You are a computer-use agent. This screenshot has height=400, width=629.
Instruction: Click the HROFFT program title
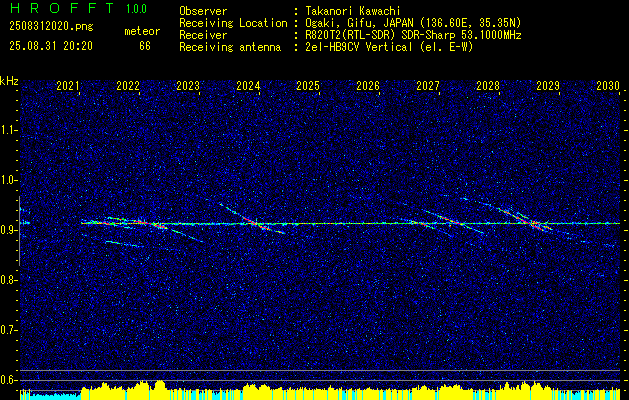(x=63, y=8)
